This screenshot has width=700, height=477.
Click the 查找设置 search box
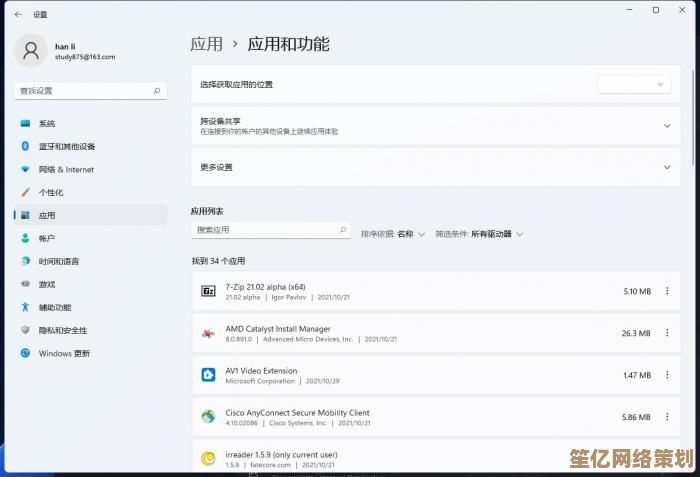pyautogui.click(x=90, y=90)
